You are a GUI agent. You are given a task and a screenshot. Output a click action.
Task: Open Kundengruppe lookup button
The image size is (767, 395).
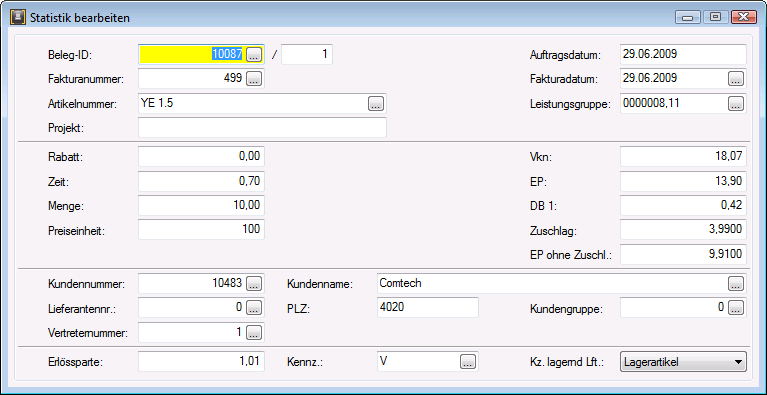tap(736, 307)
